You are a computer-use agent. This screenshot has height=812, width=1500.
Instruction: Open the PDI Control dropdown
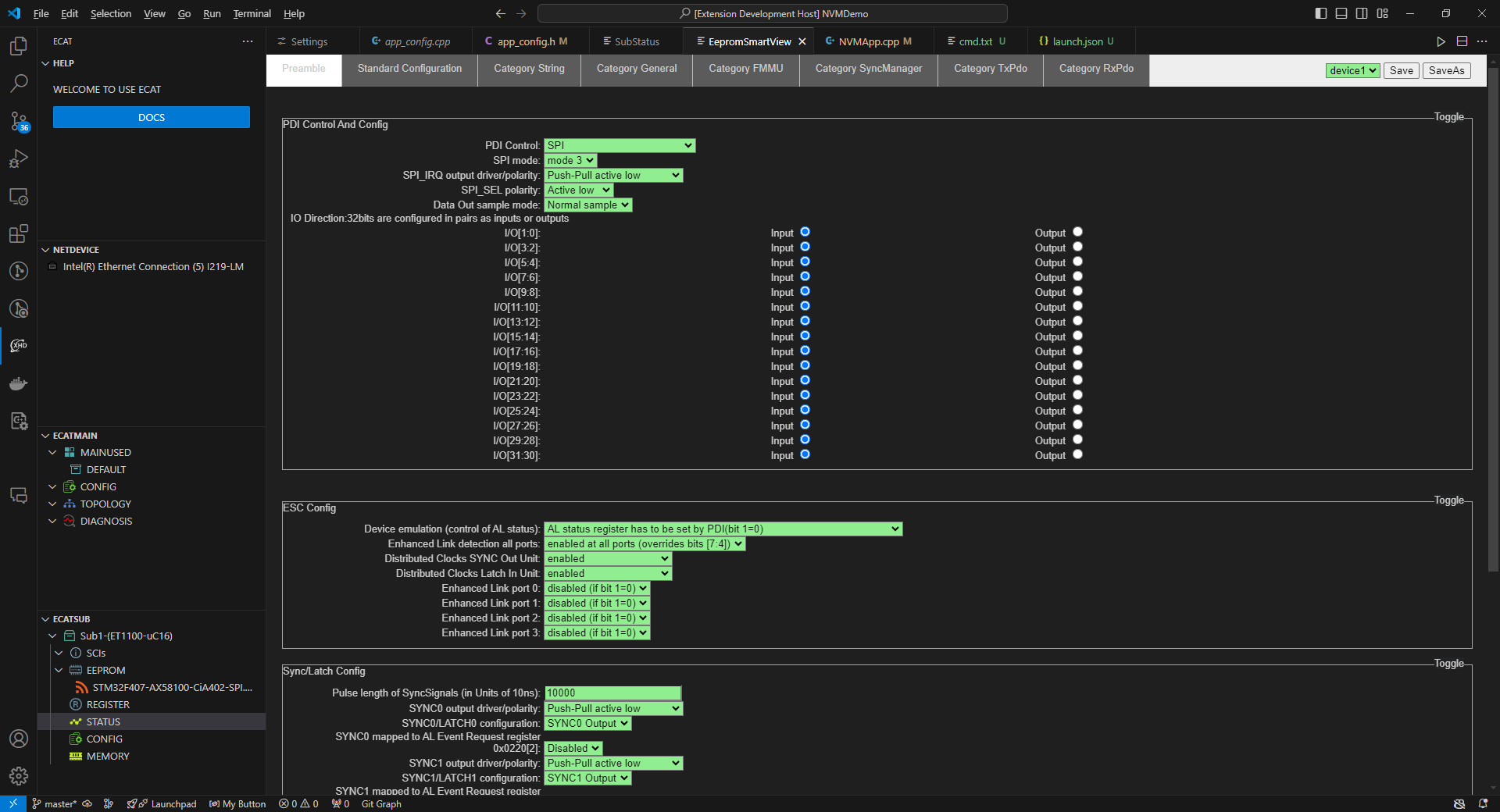(620, 145)
